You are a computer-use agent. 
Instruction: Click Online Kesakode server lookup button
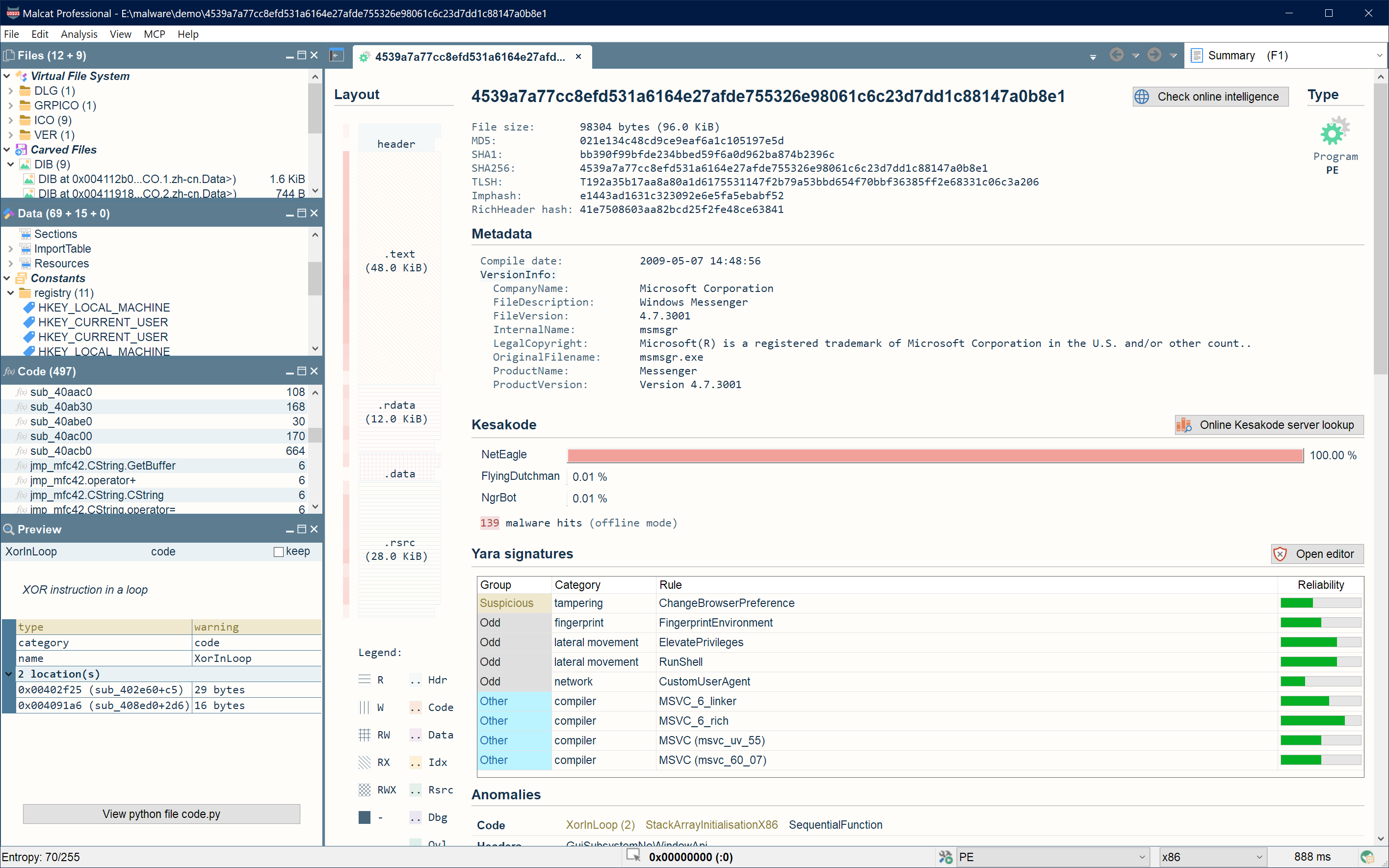pos(1268,425)
